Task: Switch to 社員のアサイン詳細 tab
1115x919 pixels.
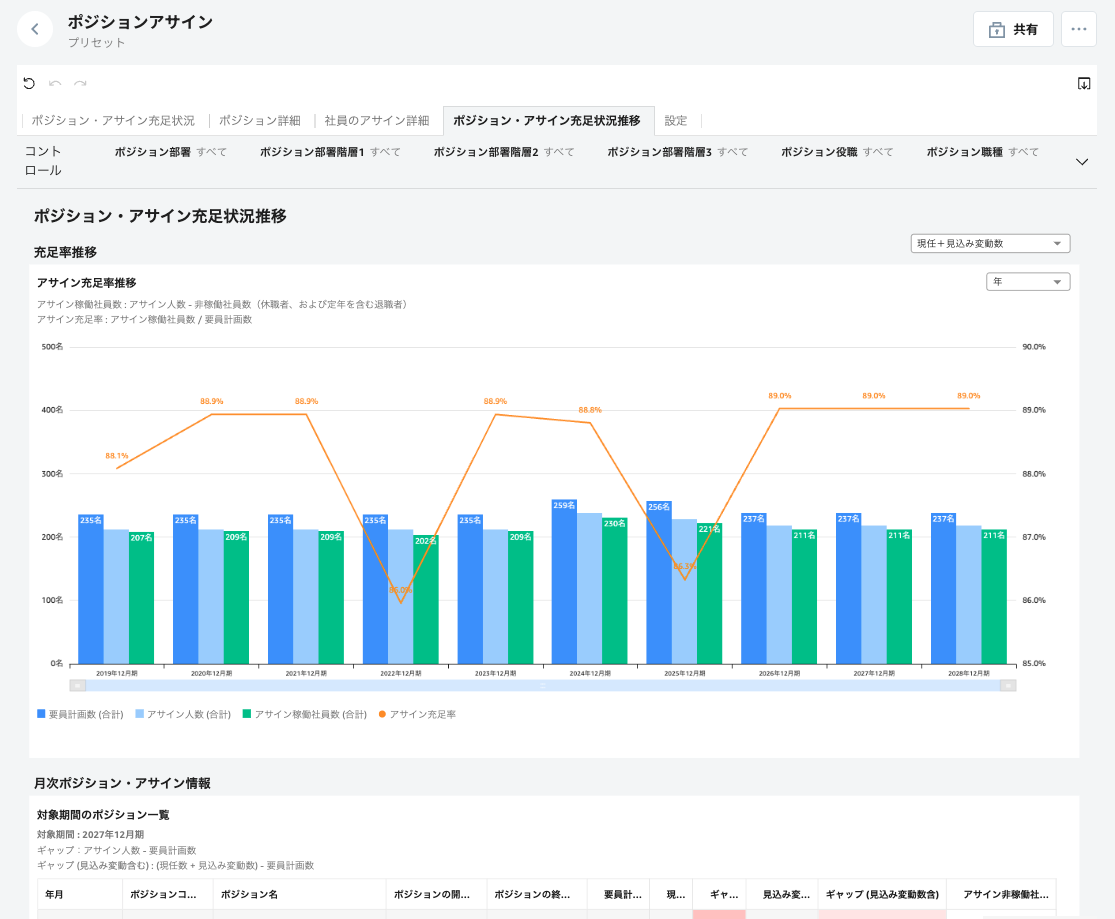Action: (376, 121)
